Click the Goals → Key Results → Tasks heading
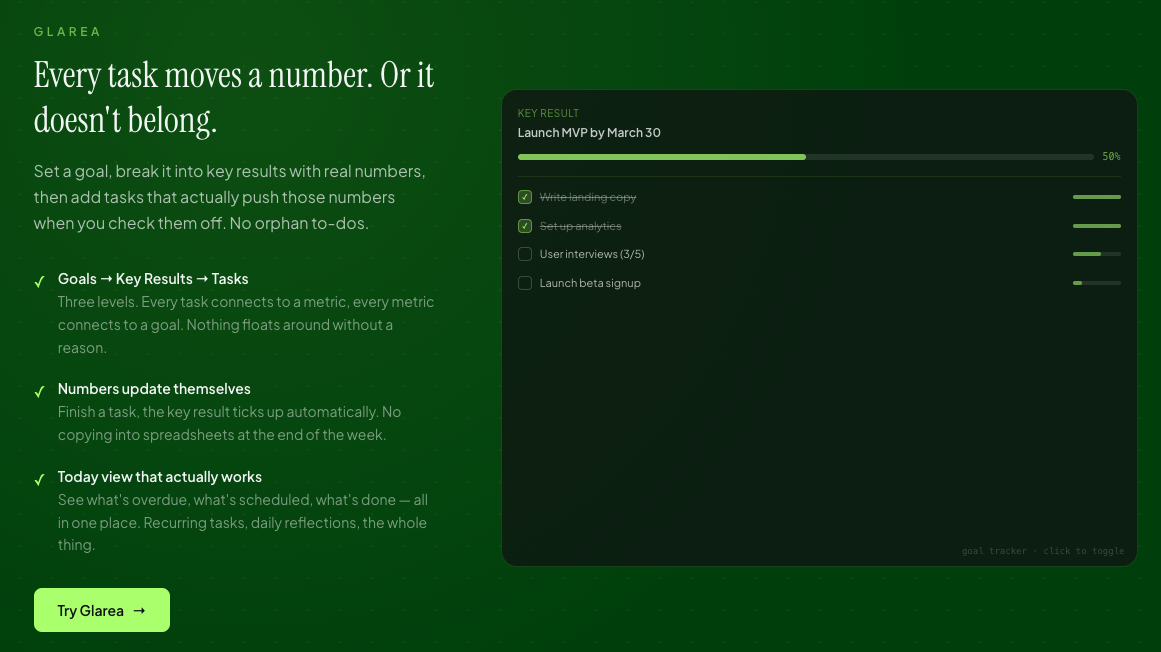The image size is (1161, 652). tap(153, 279)
